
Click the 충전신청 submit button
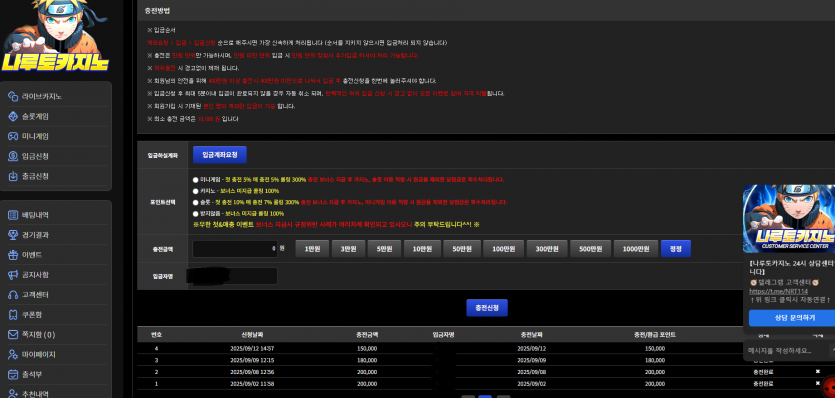(487, 308)
